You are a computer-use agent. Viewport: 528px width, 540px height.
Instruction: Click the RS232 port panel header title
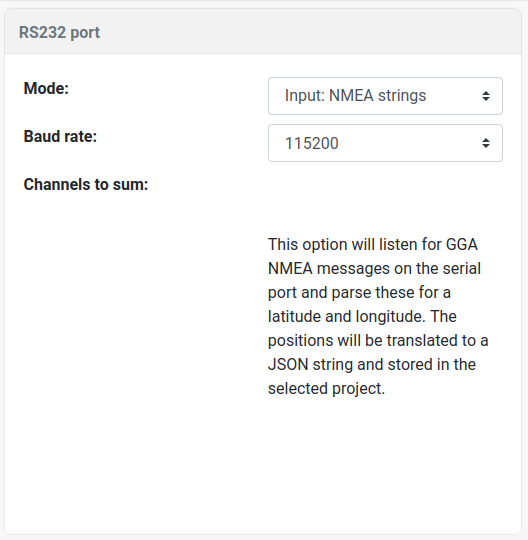(59, 32)
